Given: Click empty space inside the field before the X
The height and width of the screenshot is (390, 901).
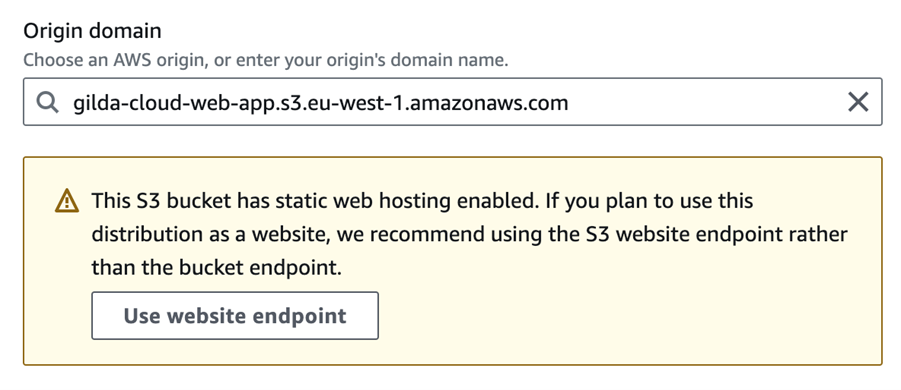Looking at the screenshot, I should (x=707, y=102).
